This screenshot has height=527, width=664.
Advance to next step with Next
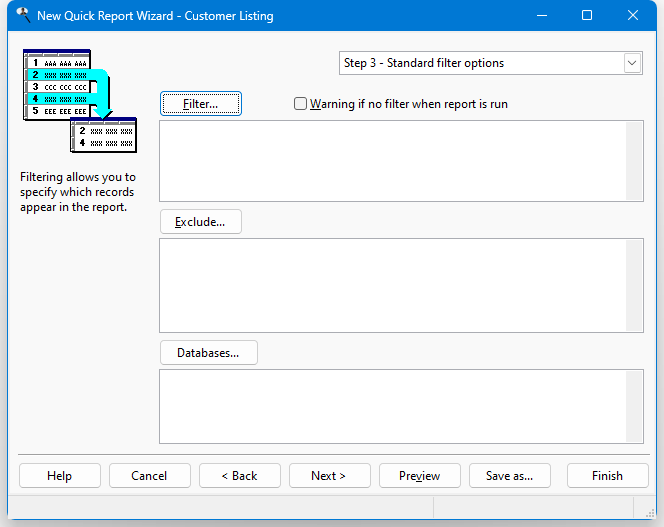point(329,476)
